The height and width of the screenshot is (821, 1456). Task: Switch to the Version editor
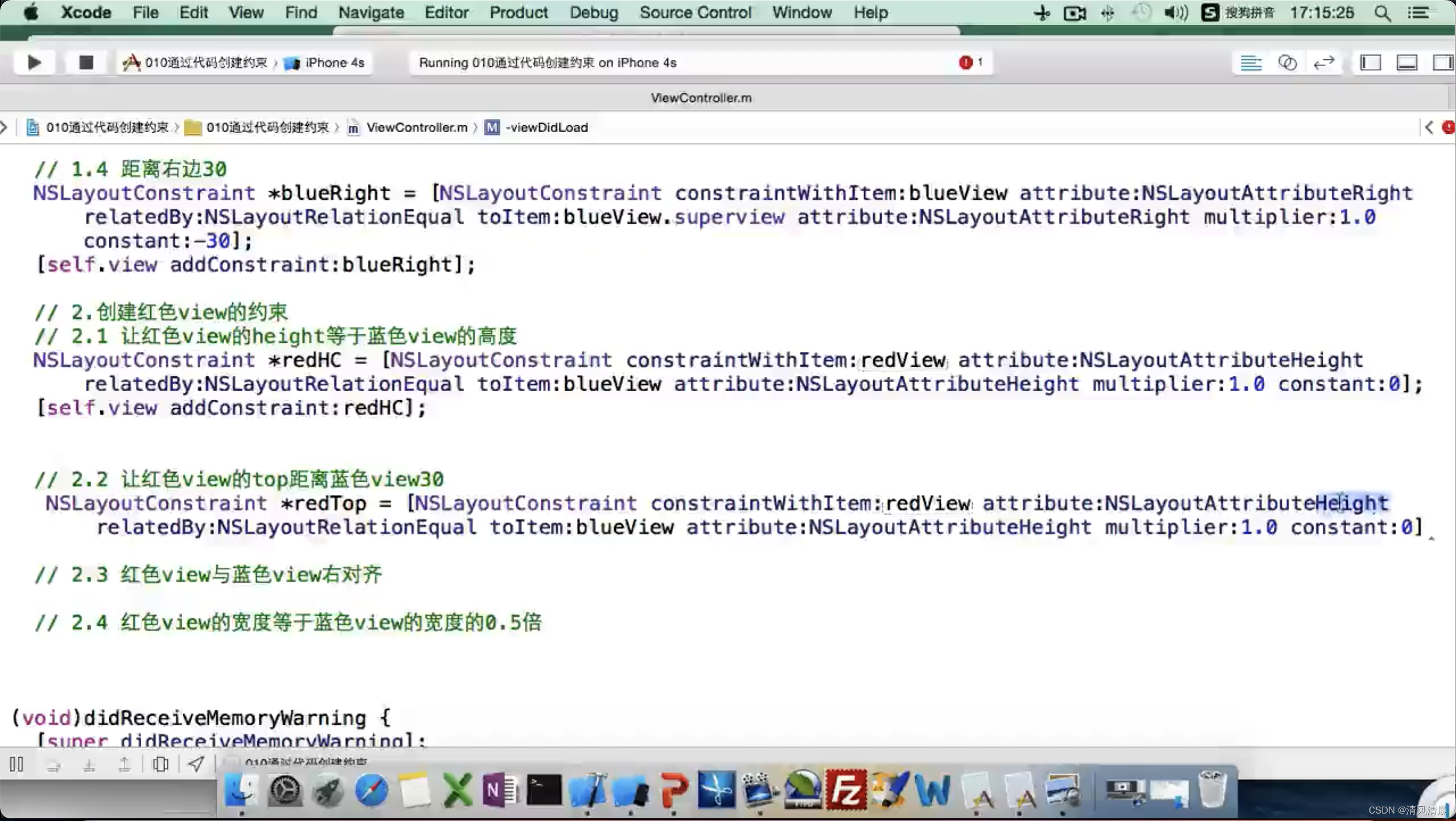click(1324, 63)
